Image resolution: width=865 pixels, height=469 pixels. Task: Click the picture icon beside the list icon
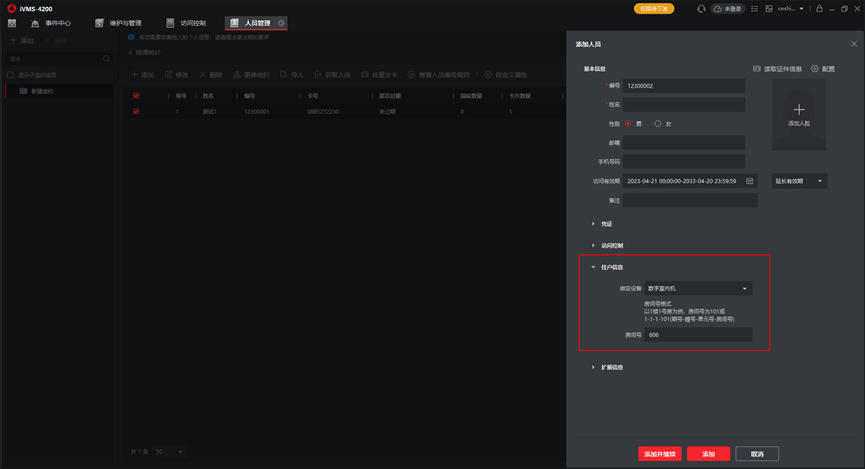pos(769,9)
